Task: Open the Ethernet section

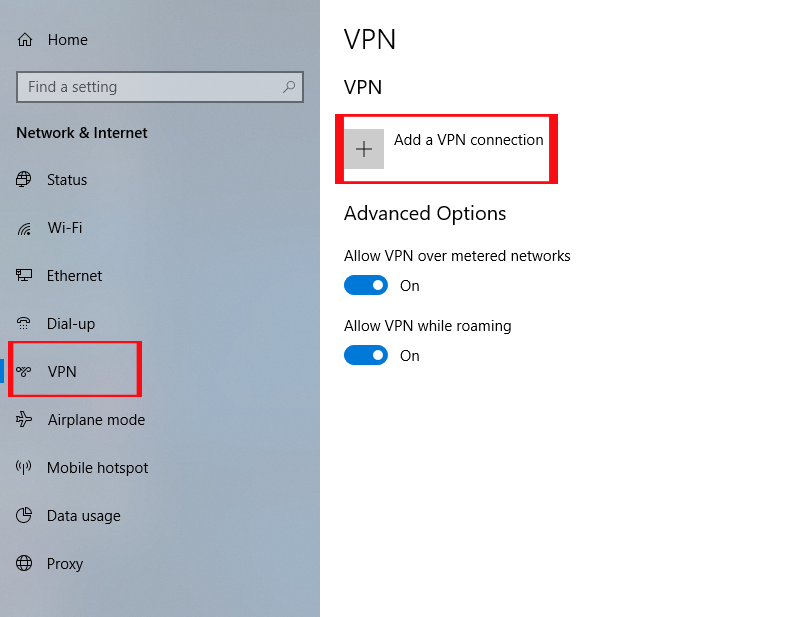Action: [74, 276]
